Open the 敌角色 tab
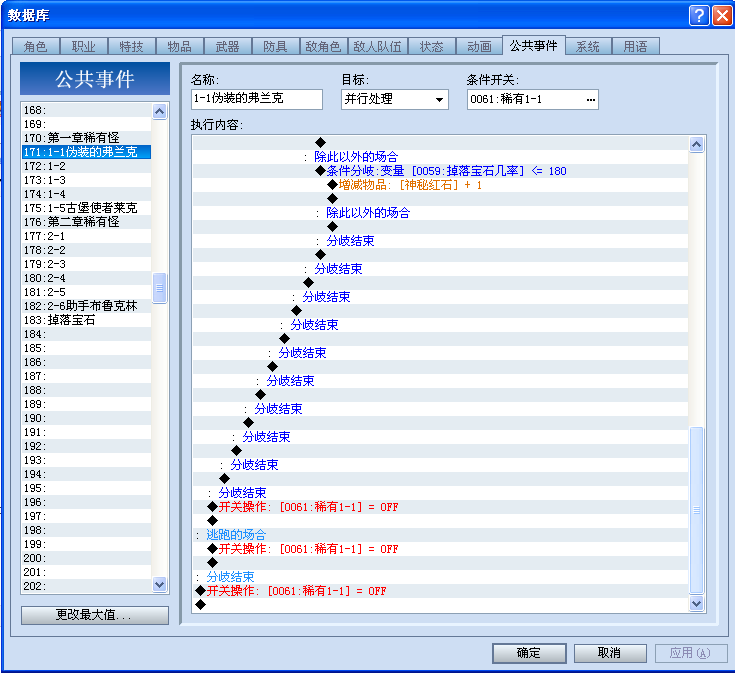Viewport: 735px width, 673px height. click(x=323, y=46)
